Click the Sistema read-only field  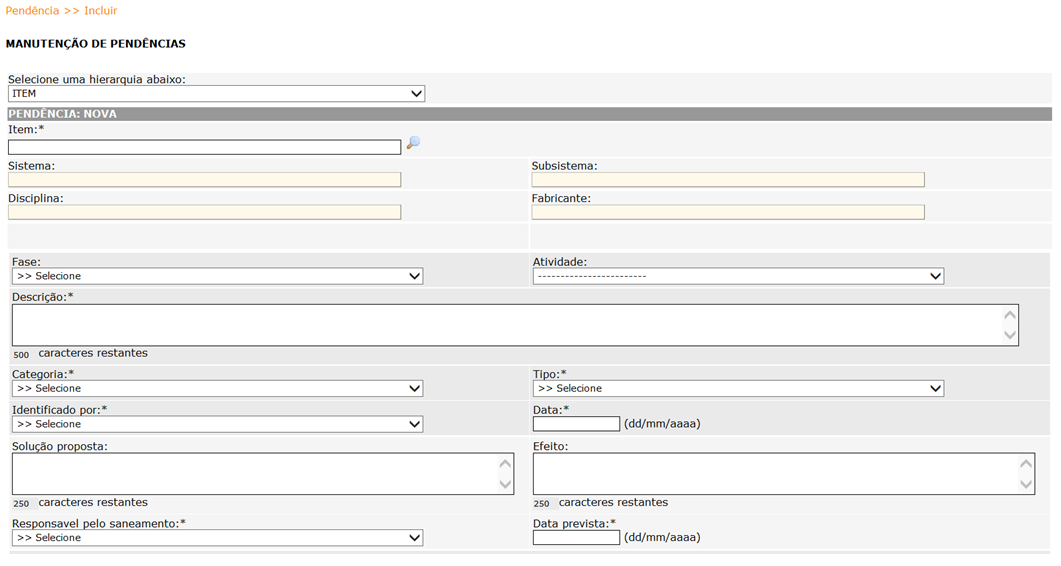(x=204, y=179)
